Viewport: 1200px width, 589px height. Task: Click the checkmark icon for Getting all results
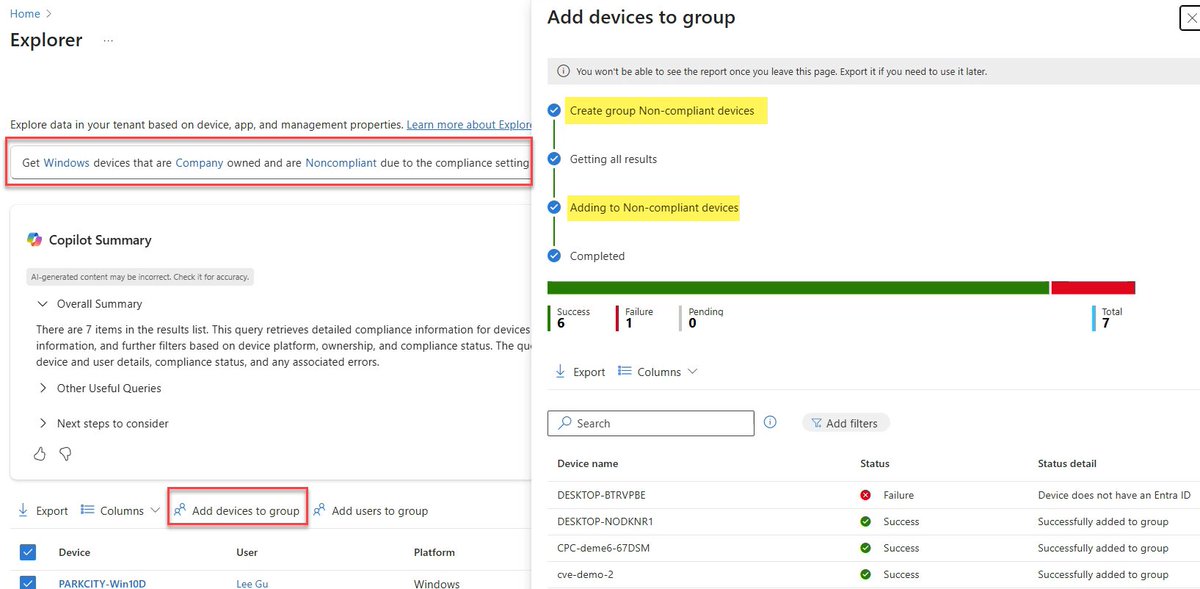click(x=554, y=159)
